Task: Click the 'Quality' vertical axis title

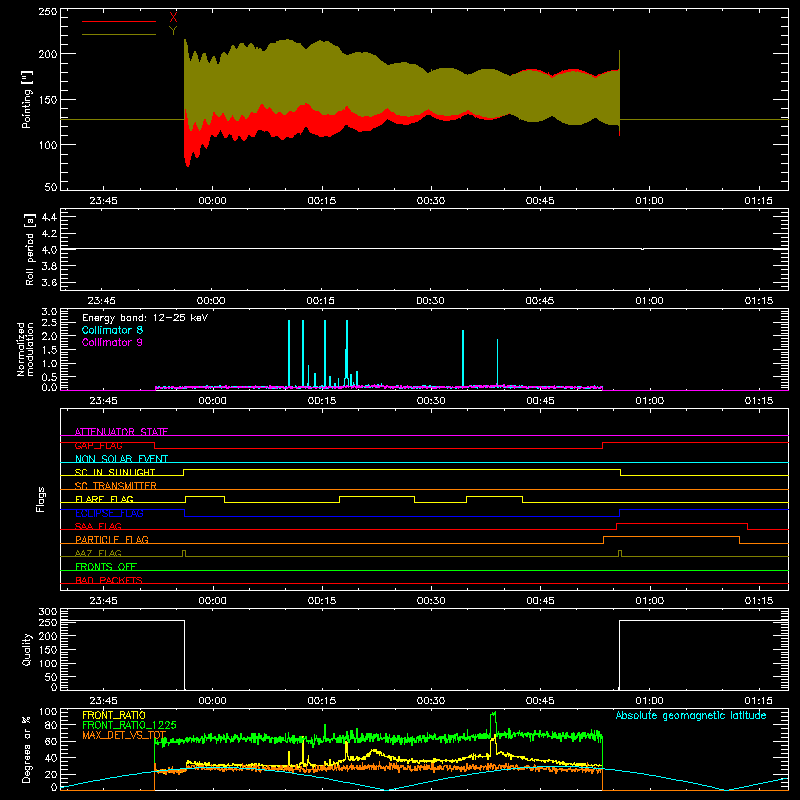Action: pyautogui.click(x=27, y=649)
